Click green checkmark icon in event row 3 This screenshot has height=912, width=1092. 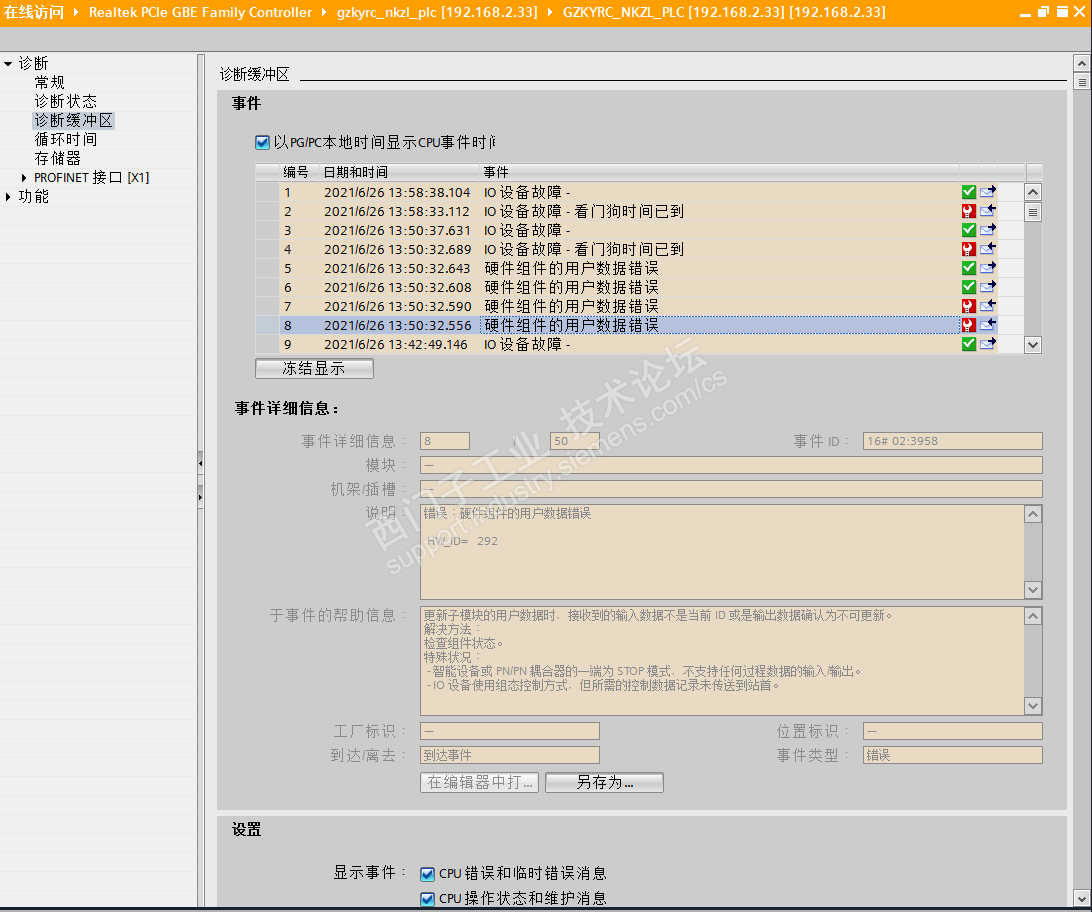click(x=968, y=230)
